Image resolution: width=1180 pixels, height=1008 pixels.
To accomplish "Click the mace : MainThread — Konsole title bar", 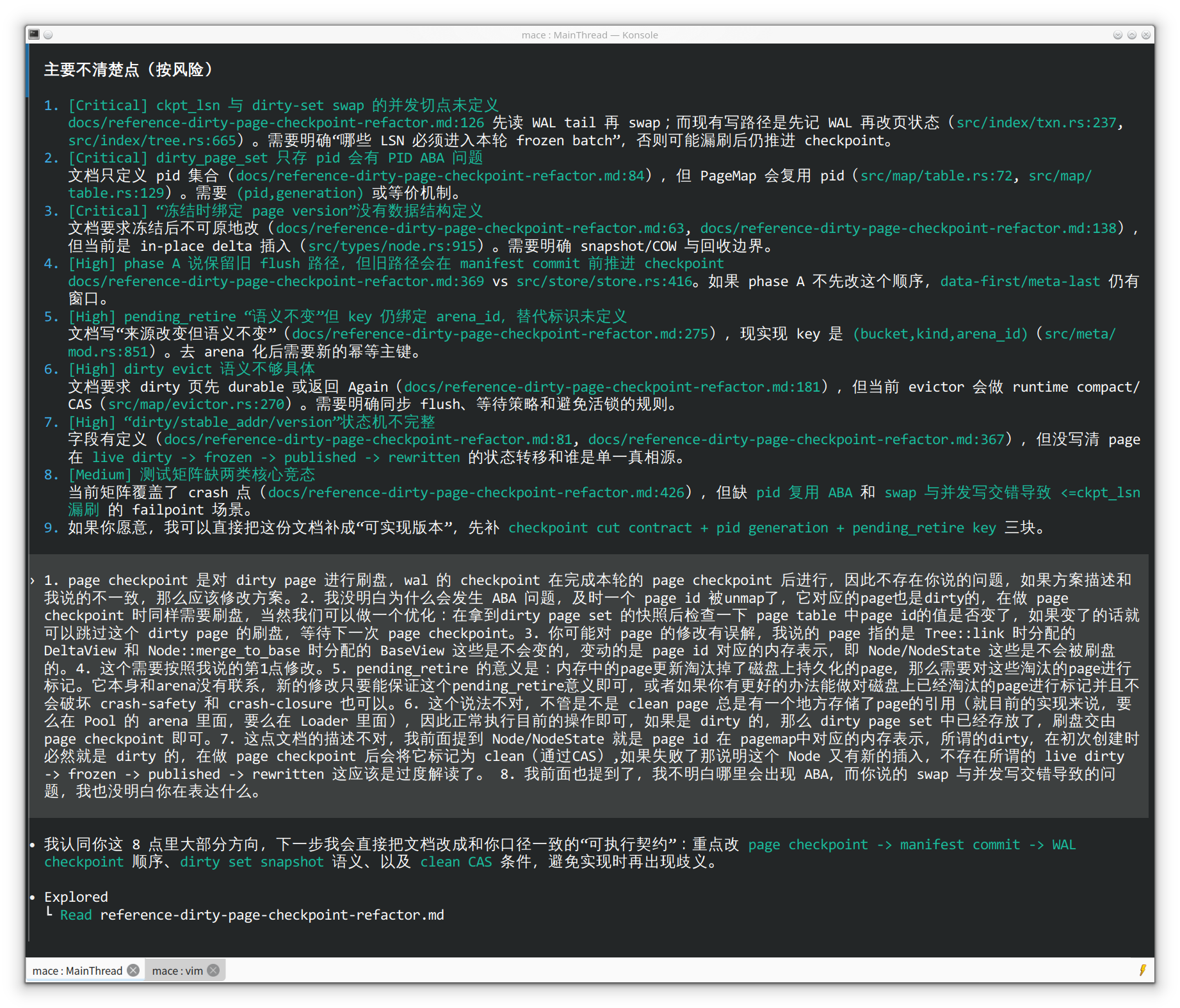I will (x=589, y=35).
